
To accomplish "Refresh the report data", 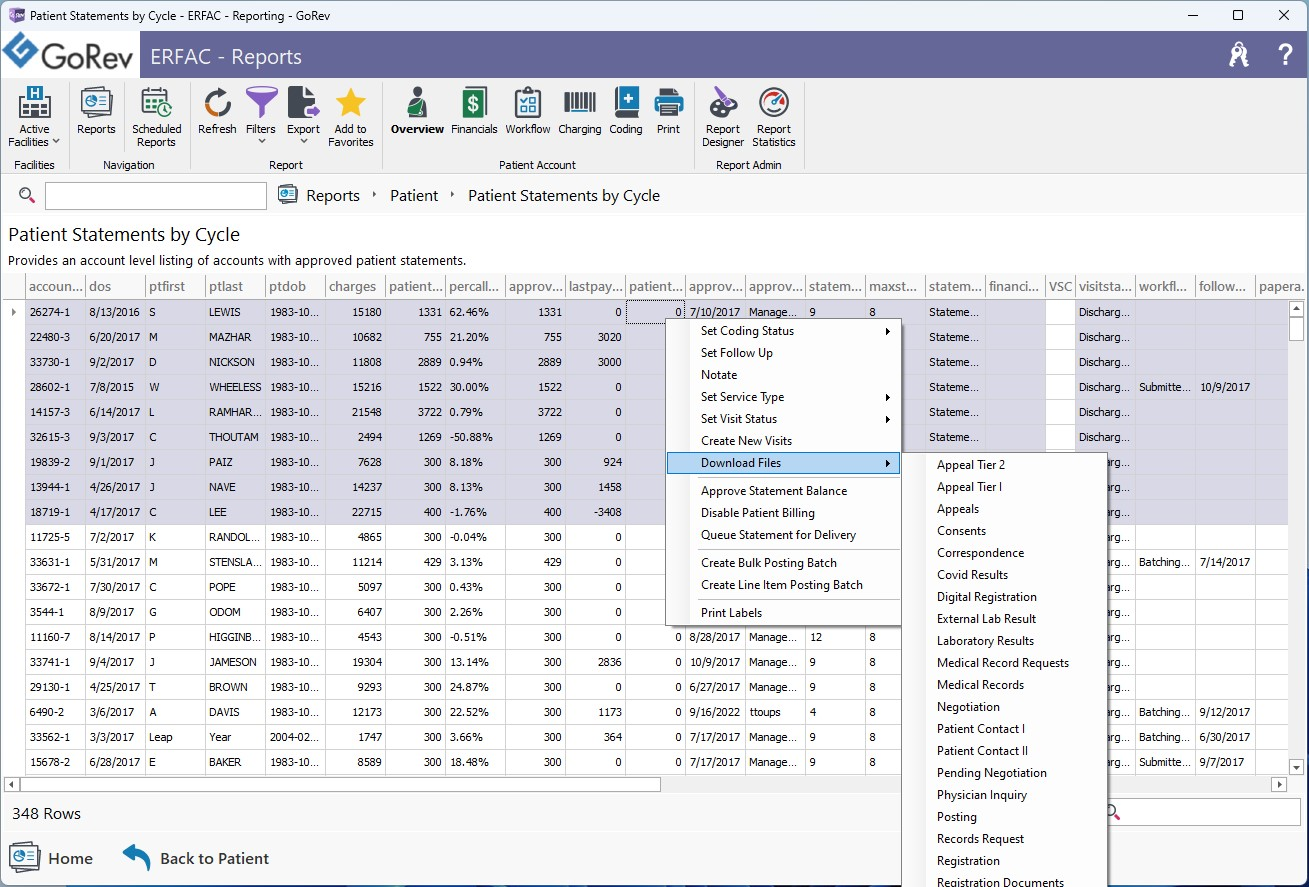I will pyautogui.click(x=217, y=111).
